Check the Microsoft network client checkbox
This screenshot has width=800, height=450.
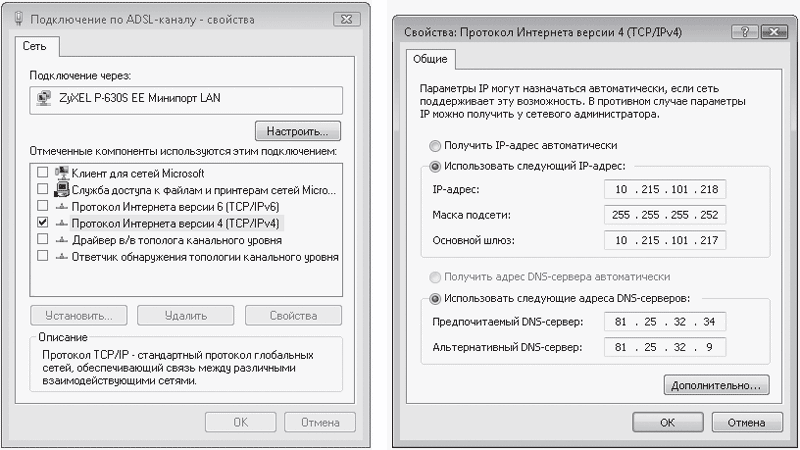pyautogui.click(x=42, y=172)
